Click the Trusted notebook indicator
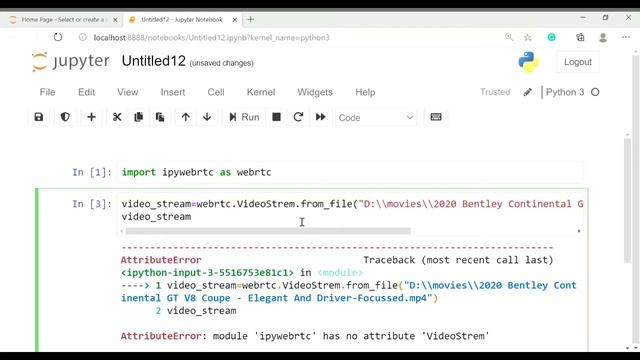This screenshot has width=640, height=360. 495,92
